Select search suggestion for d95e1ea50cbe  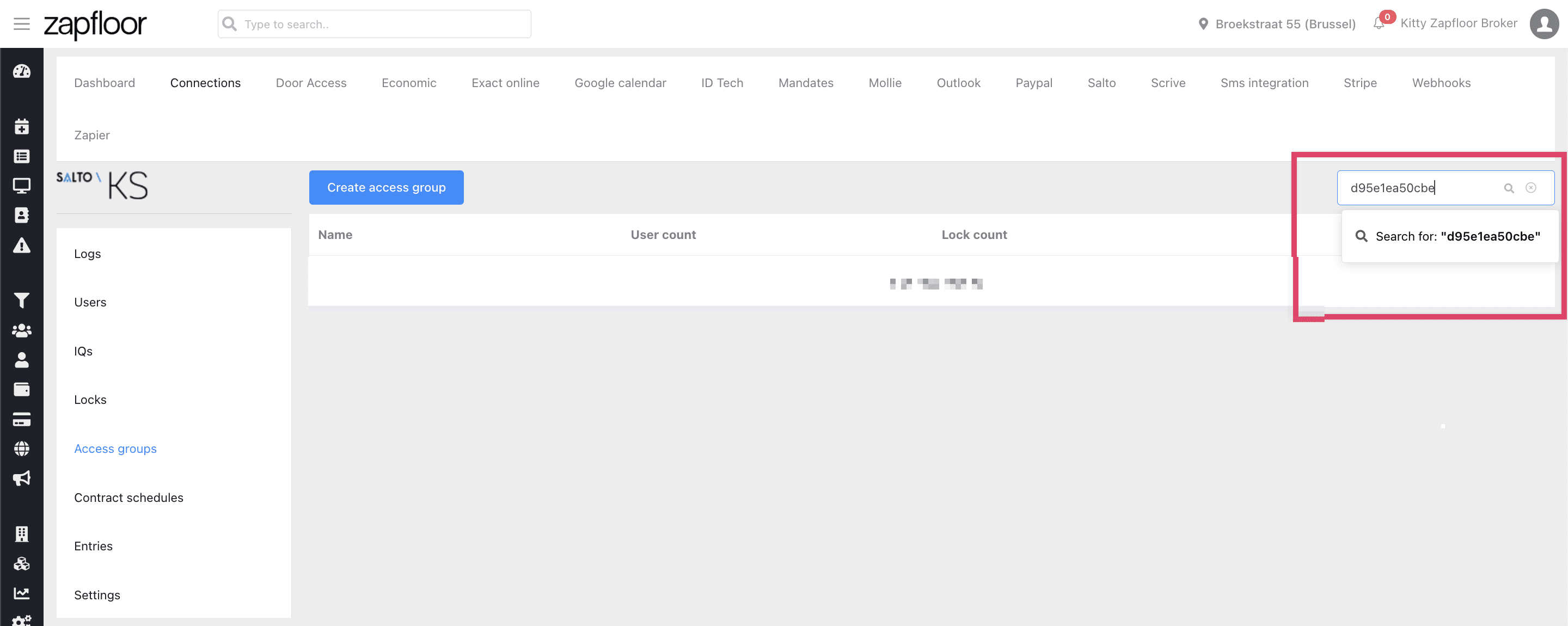(1449, 237)
